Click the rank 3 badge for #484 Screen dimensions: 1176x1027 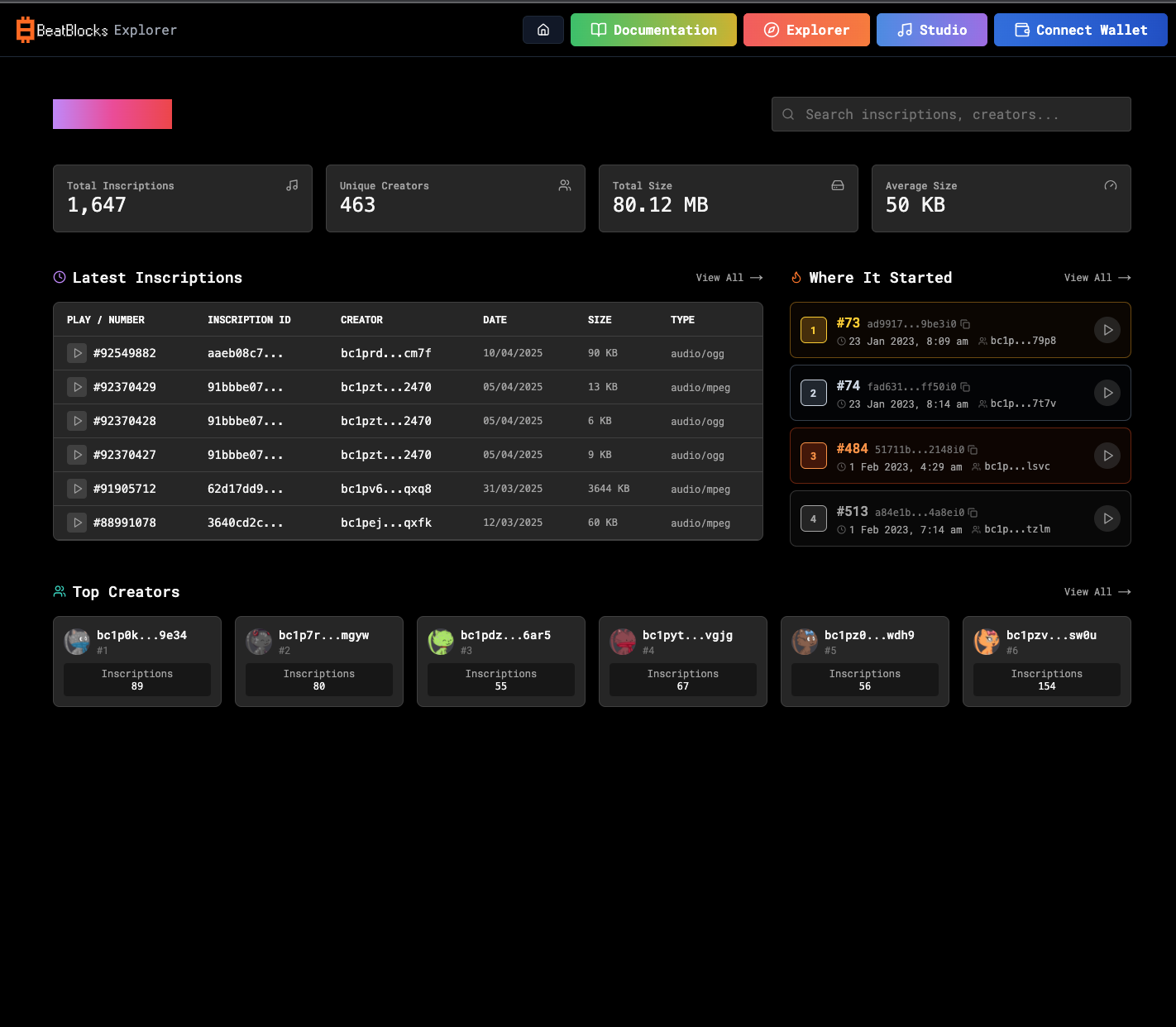click(x=814, y=456)
